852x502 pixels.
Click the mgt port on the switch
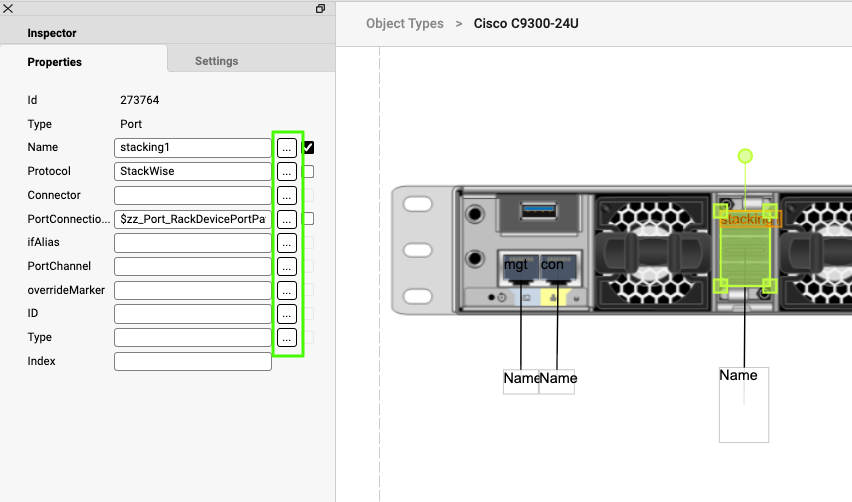pos(517,268)
